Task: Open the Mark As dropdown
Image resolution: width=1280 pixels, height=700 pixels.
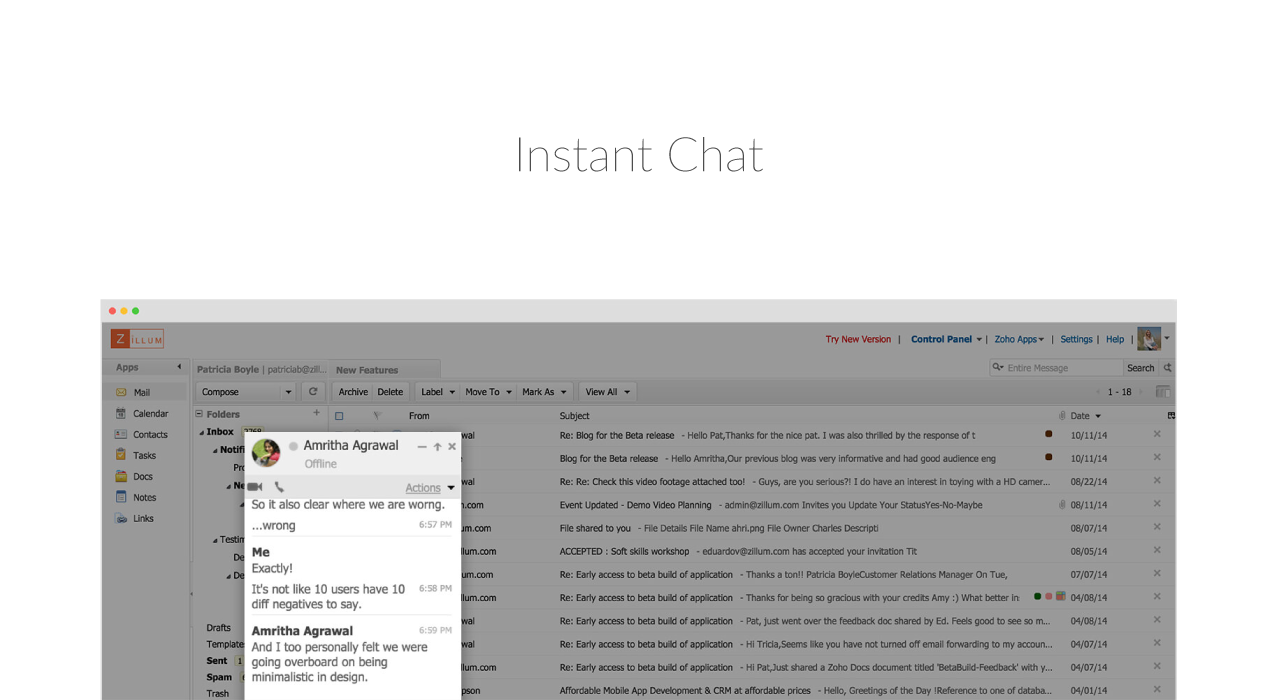Action: point(544,392)
